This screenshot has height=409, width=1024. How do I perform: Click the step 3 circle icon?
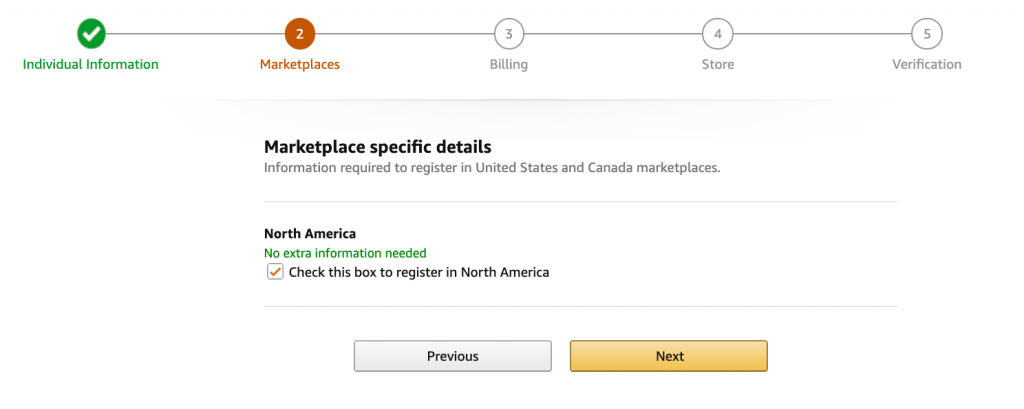tap(509, 34)
